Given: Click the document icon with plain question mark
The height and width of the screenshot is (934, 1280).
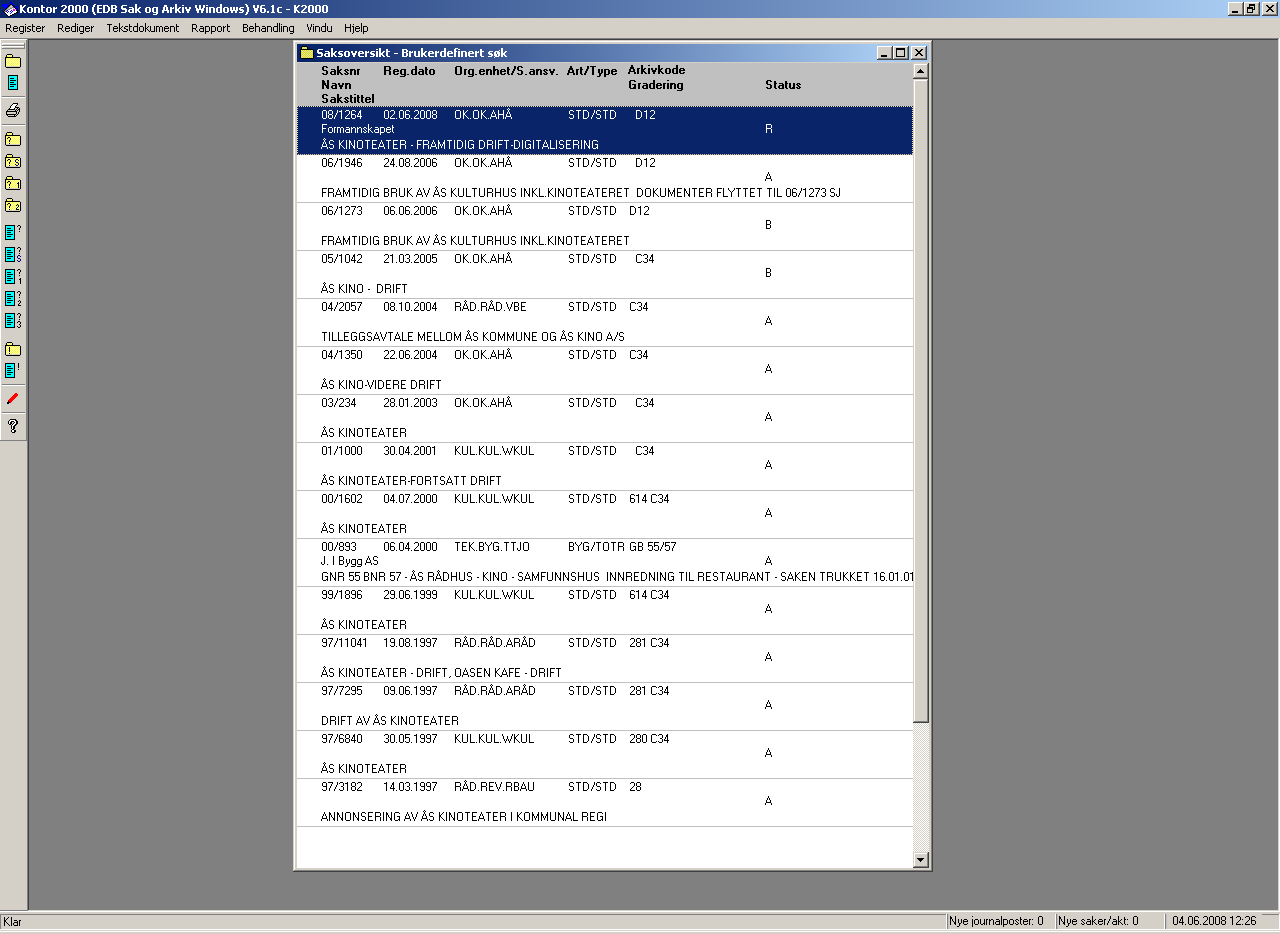Looking at the screenshot, I should click(13, 232).
